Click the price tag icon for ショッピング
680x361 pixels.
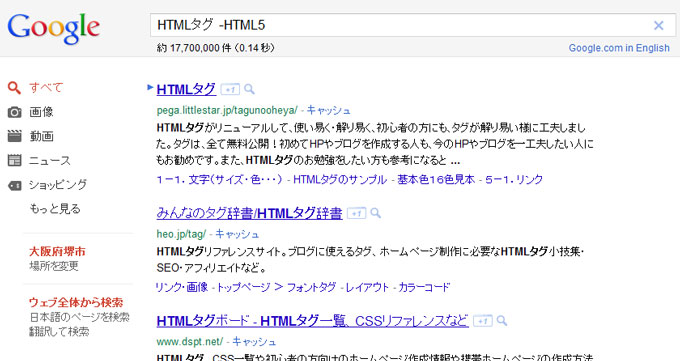tap(14, 186)
